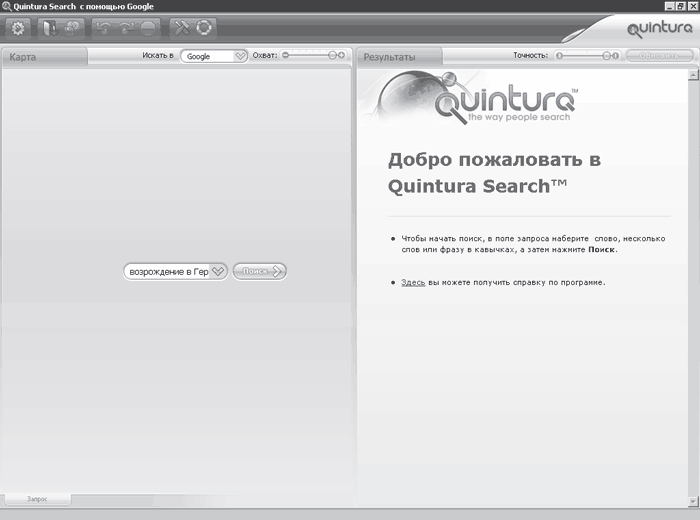This screenshot has width=700, height=520.
Task: Click the Обновить button
Action: click(x=656, y=56)
